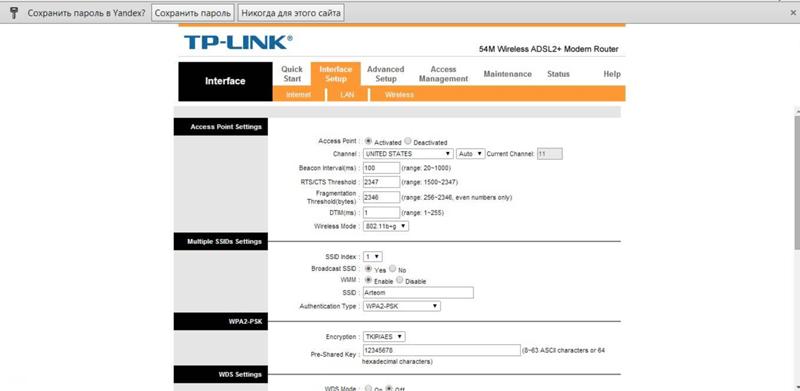The width and height of the screenshot is (800, 391).
Task: Open the SSID Index dropdown
Action: click(x=372, y=256)
